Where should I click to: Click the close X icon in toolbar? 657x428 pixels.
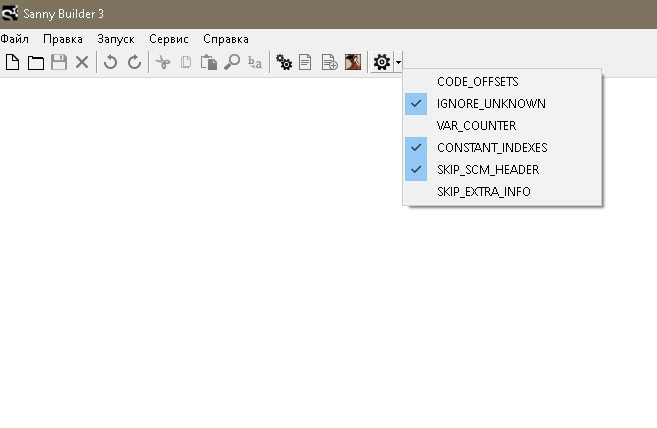82,63
